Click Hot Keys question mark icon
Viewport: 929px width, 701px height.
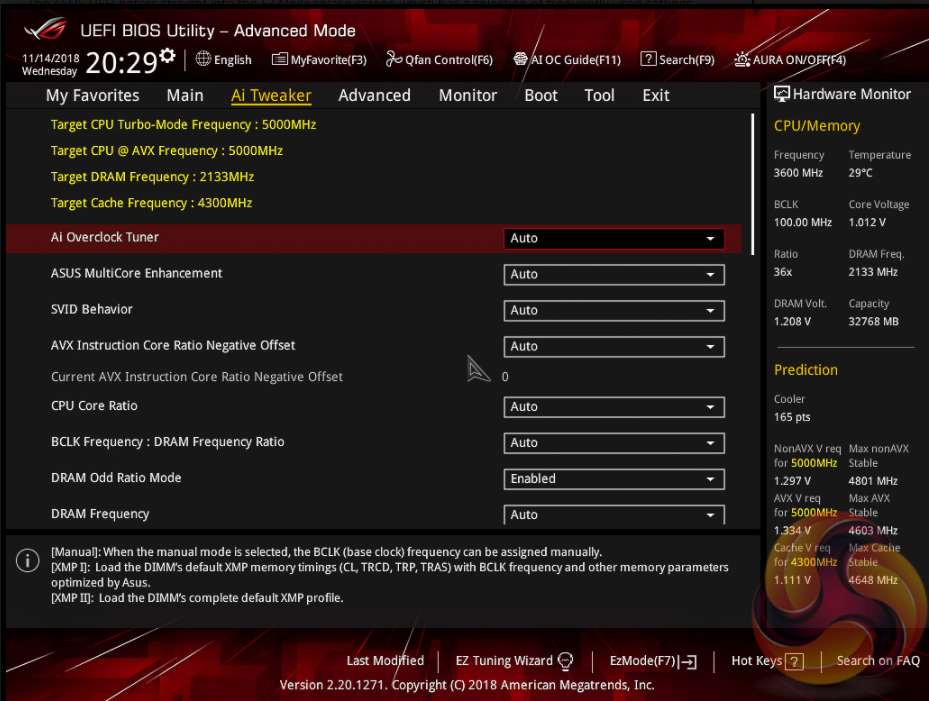coord(795,661)
